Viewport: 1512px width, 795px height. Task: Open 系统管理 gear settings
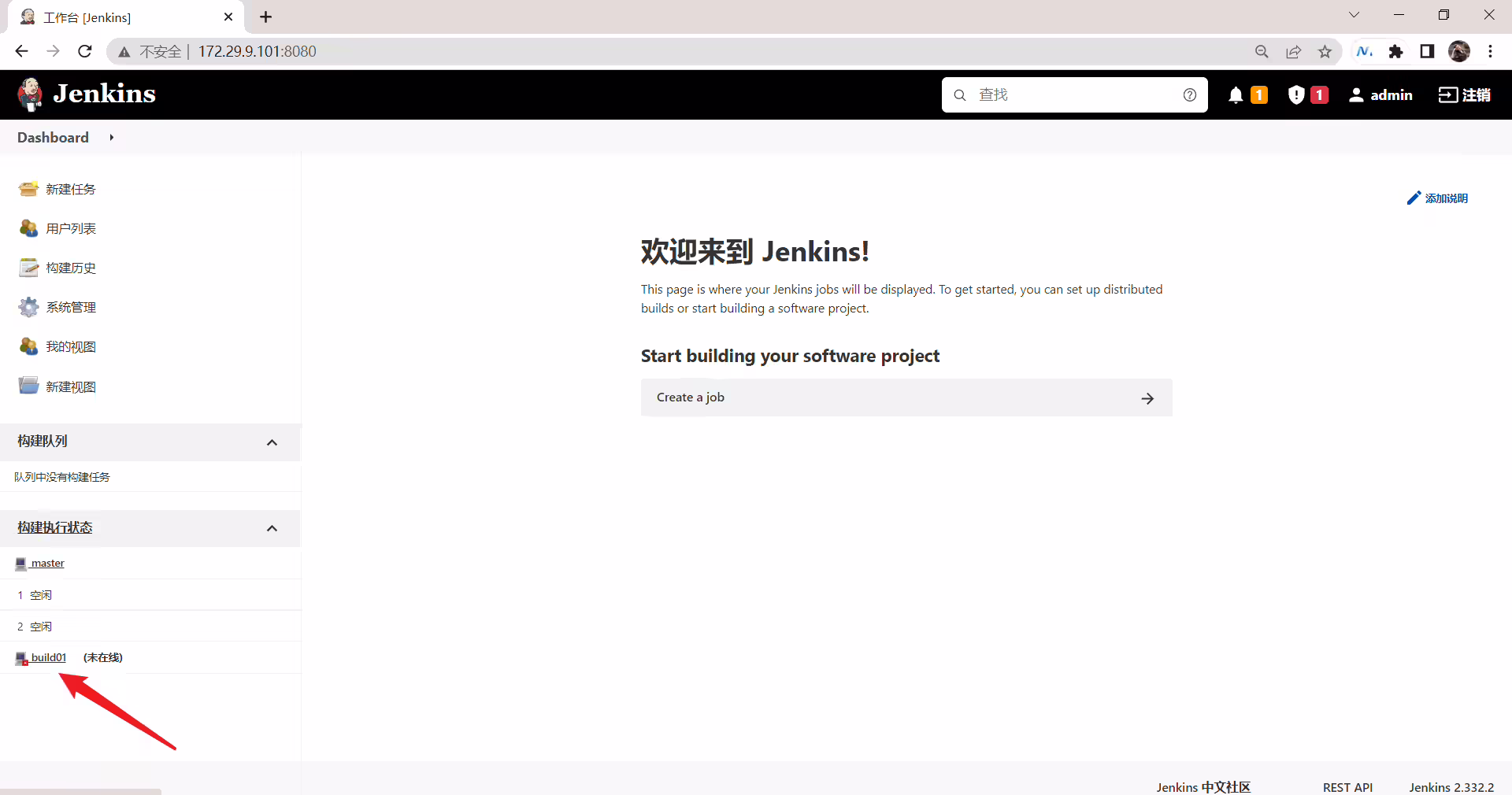[x=29, y=307]
